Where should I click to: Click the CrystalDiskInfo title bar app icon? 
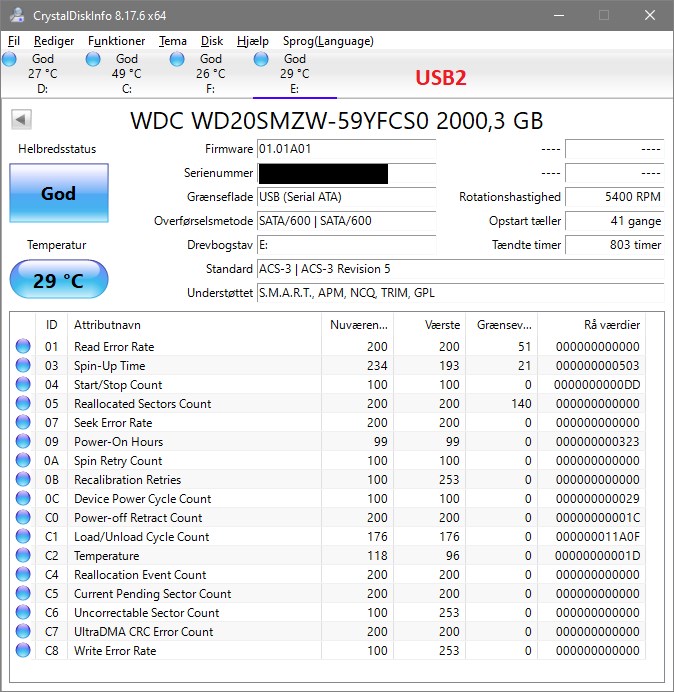click(17, 15)
